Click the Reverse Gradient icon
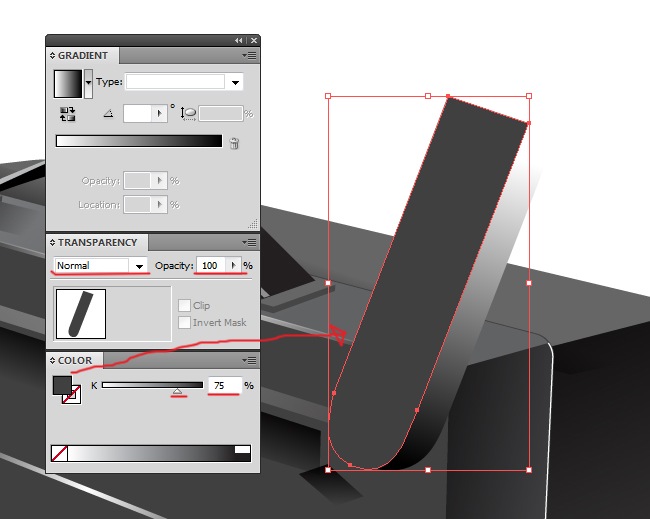The image size is (650, 519). (68, 114)
